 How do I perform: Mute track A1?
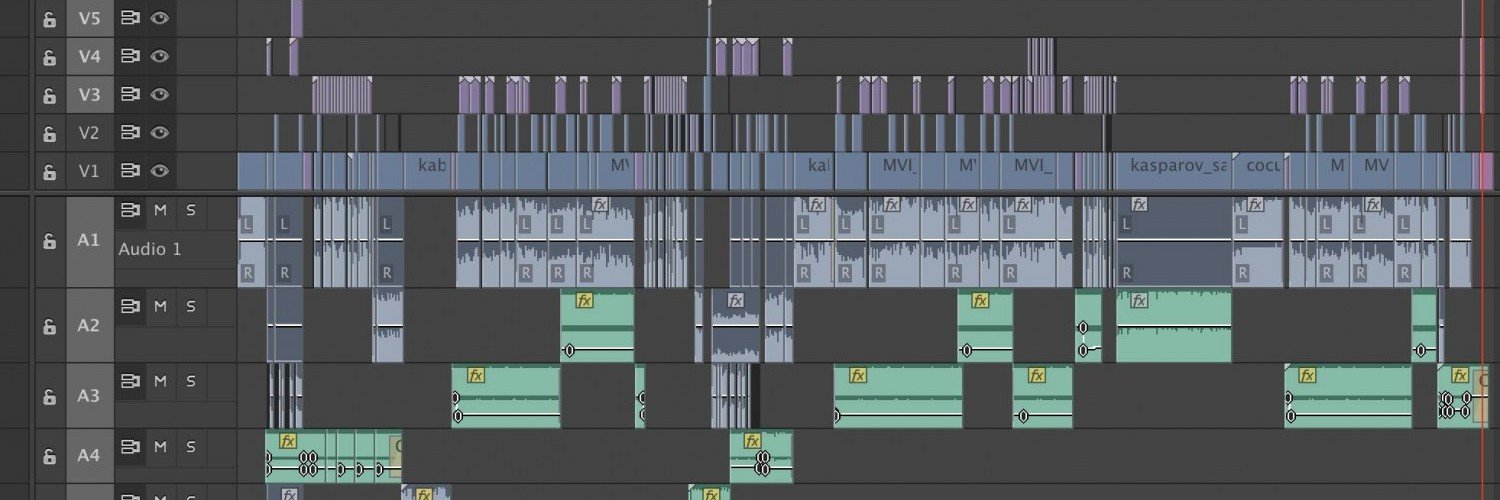[159, 210]
